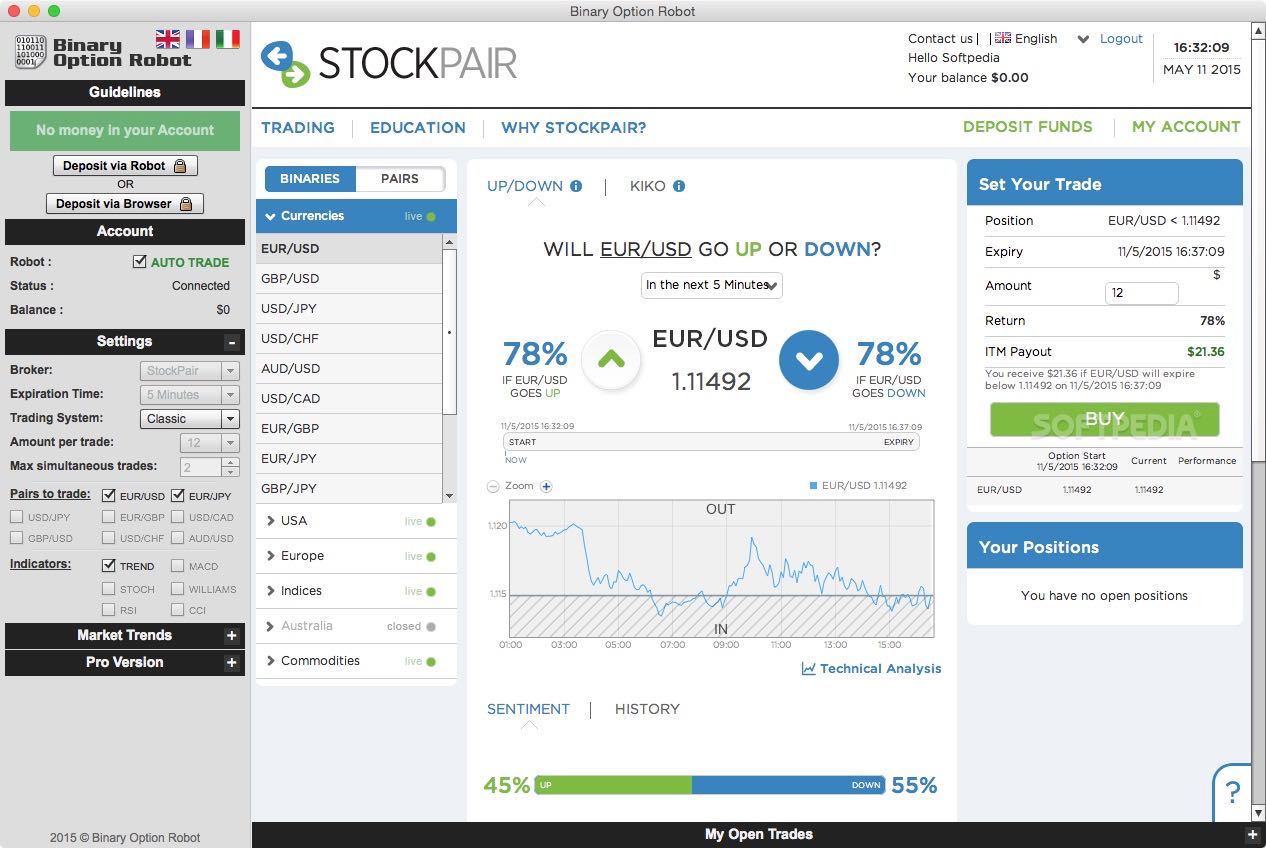Click the Logout link
Image resolution: width=1266 pixels, height=848 pixels.
click(x=1121, y=39)
